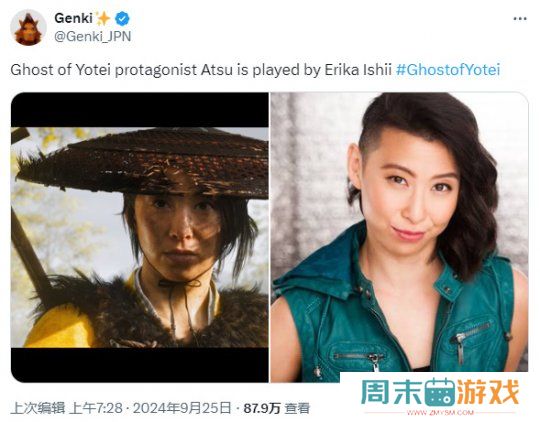Open the @Genki_JPN handle link

[93, 36]
